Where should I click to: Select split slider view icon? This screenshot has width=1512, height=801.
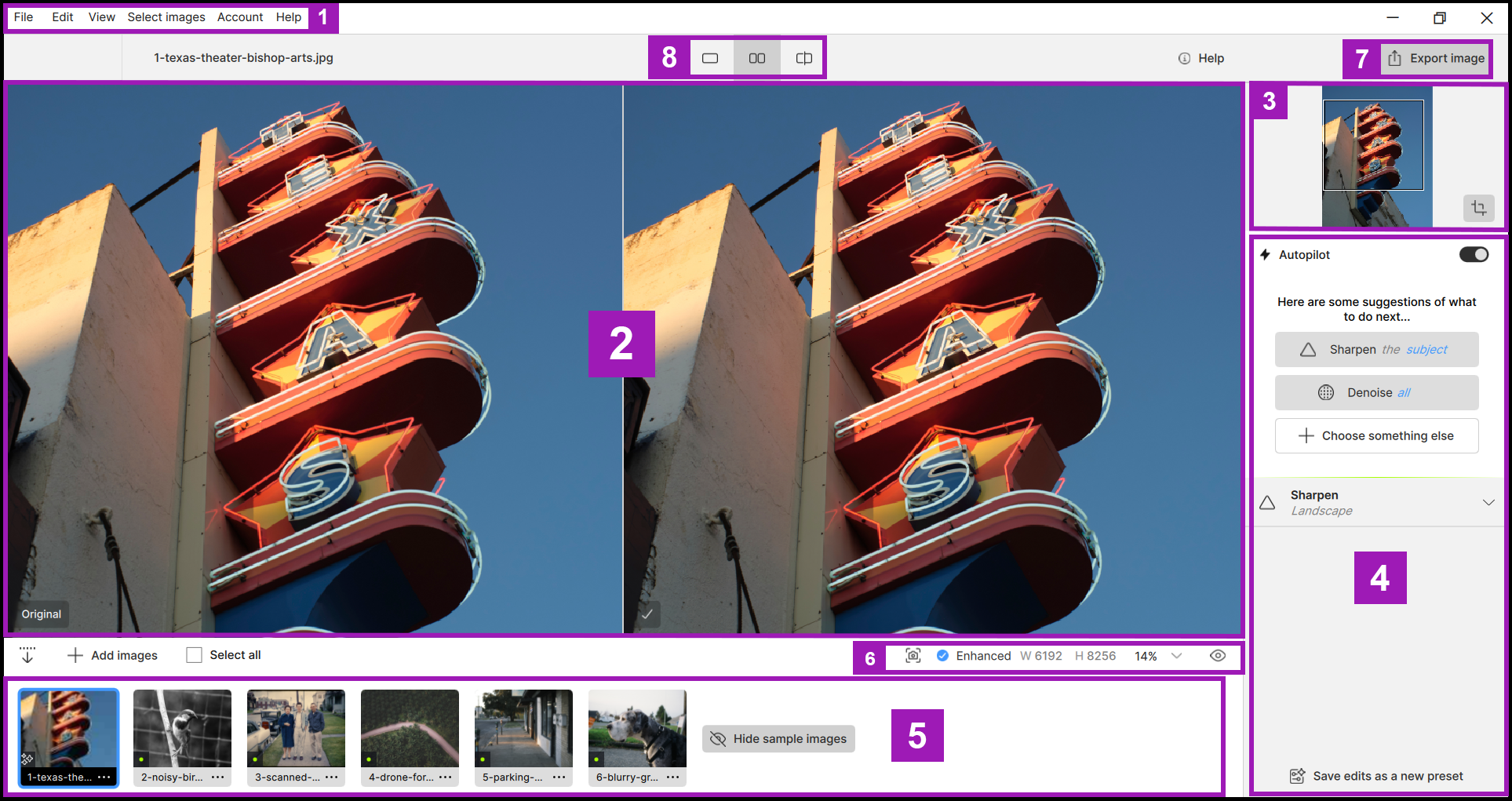pyautogui.click(x=804, y=58)
